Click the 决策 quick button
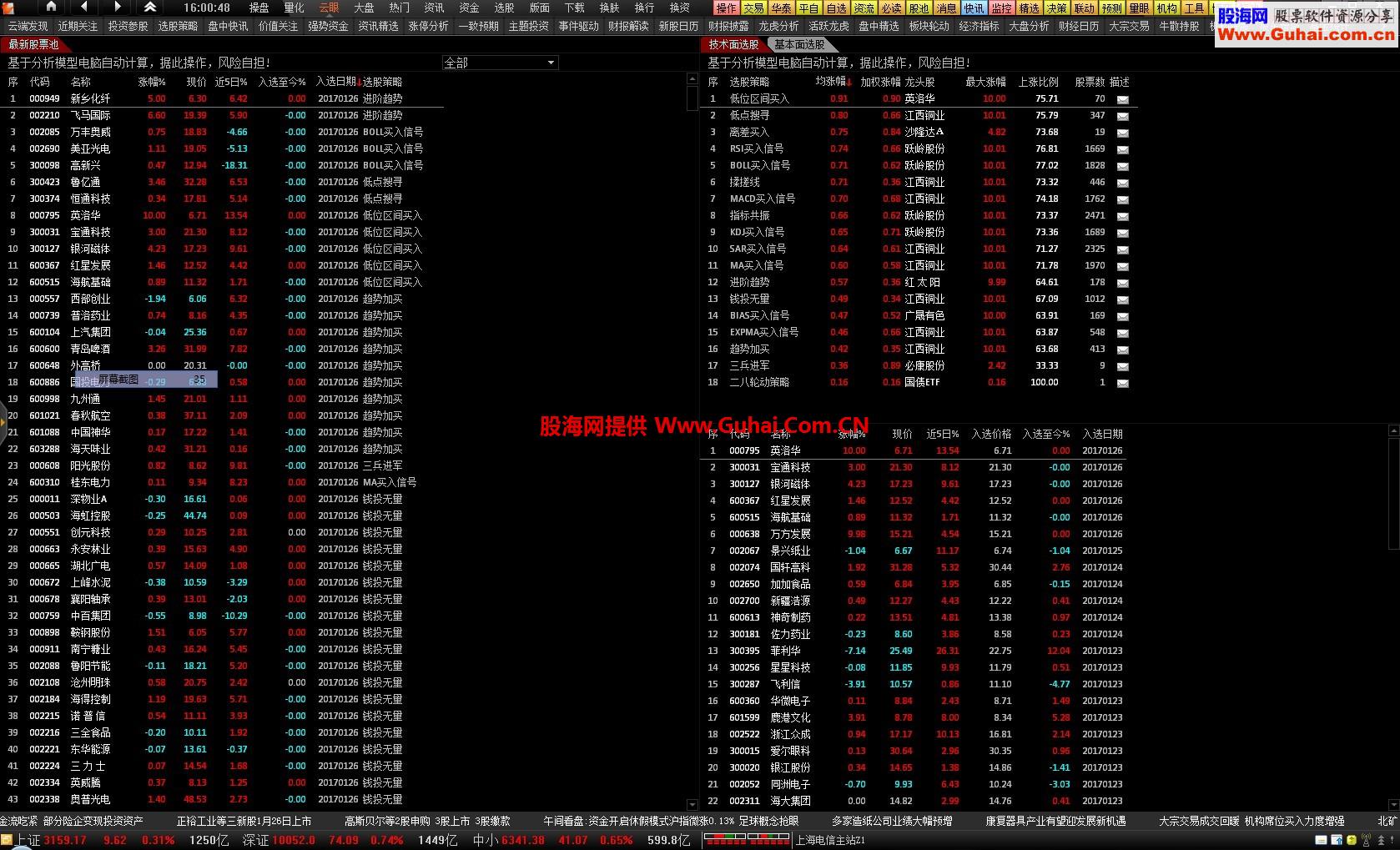The height and width of the screenshot is (850, 1400). click(1057, 8)
